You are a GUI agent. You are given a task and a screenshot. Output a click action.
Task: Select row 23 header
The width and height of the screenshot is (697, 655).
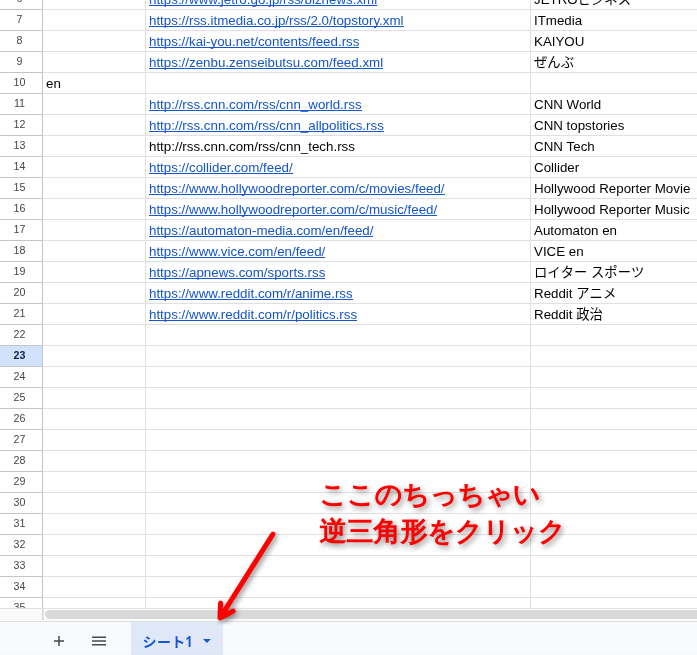click(20, 356)
